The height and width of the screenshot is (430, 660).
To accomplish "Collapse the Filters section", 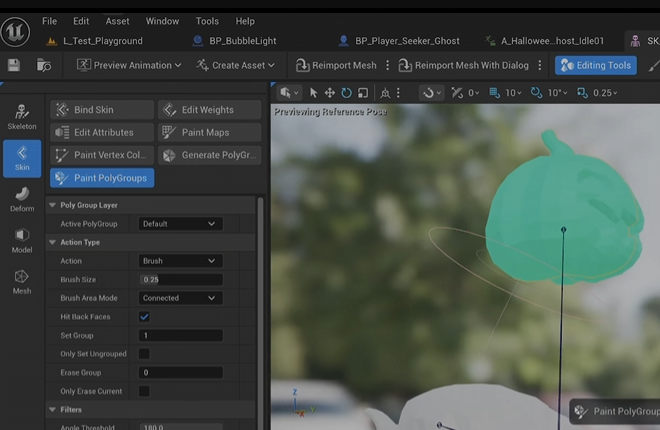I will click(x=53, y=409).
